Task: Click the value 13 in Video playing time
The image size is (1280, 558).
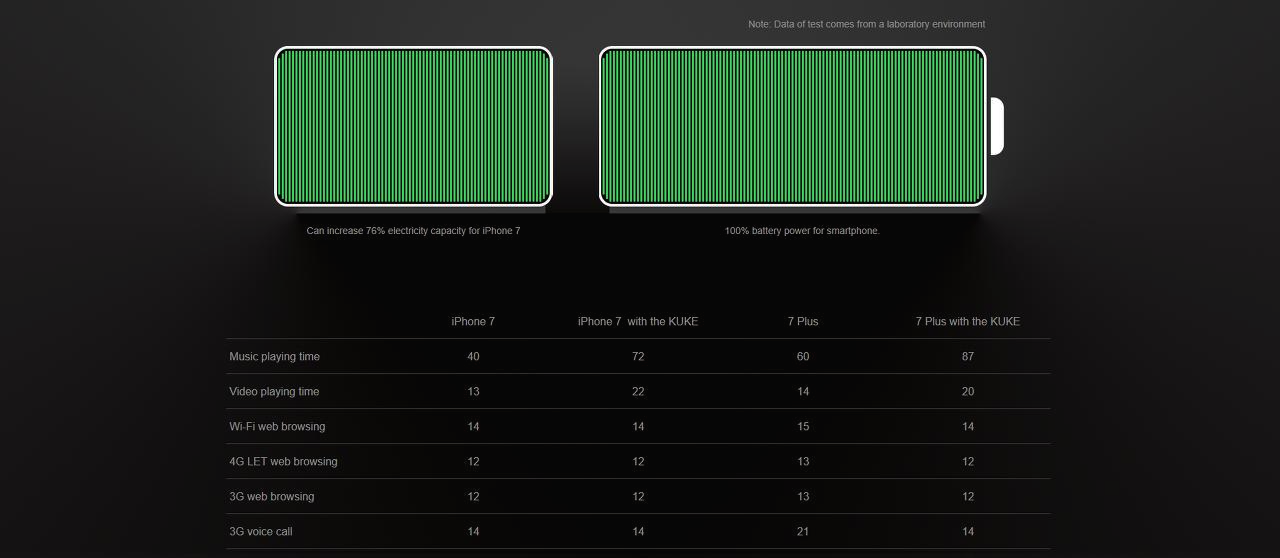Action: [x=473, y=391]
